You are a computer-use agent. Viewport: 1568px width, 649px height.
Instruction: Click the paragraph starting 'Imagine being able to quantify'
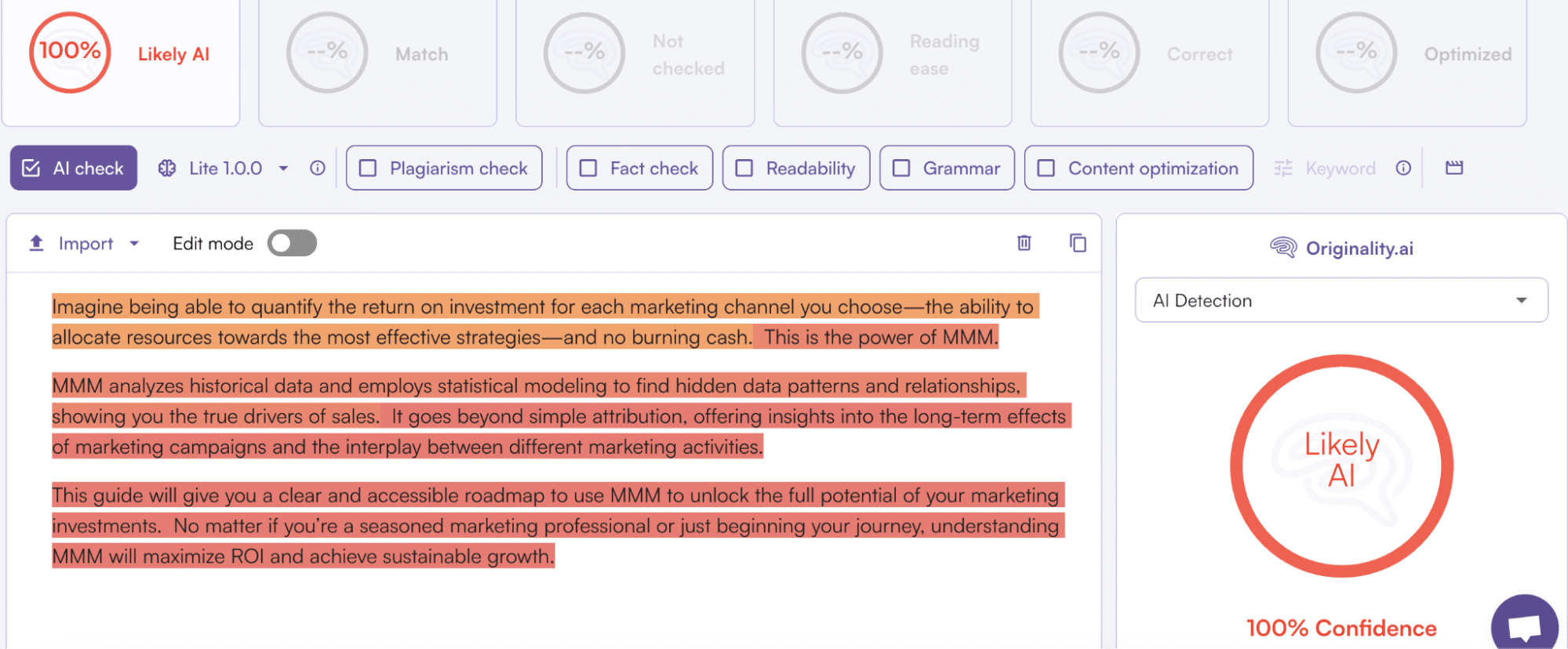[x=545, y=321]
